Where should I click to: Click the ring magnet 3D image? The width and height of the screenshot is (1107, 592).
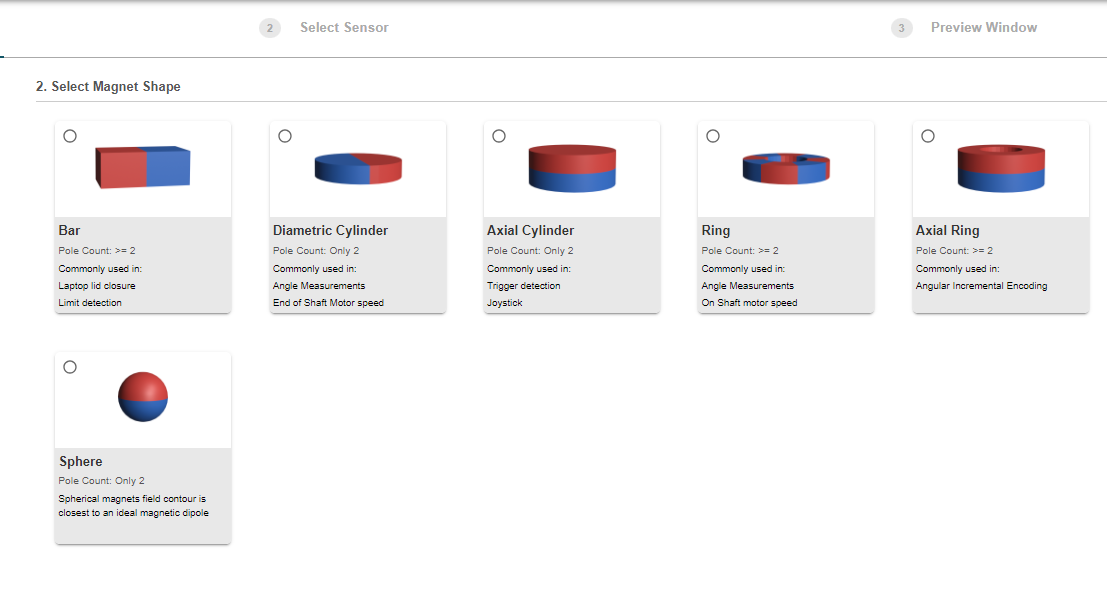tap(786, 169)
